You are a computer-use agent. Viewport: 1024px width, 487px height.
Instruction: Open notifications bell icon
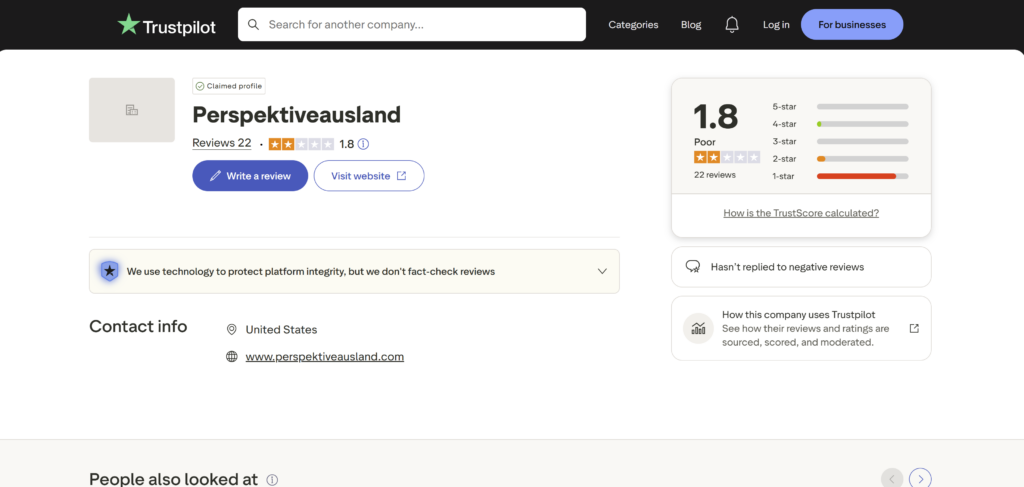pos(732,25)
